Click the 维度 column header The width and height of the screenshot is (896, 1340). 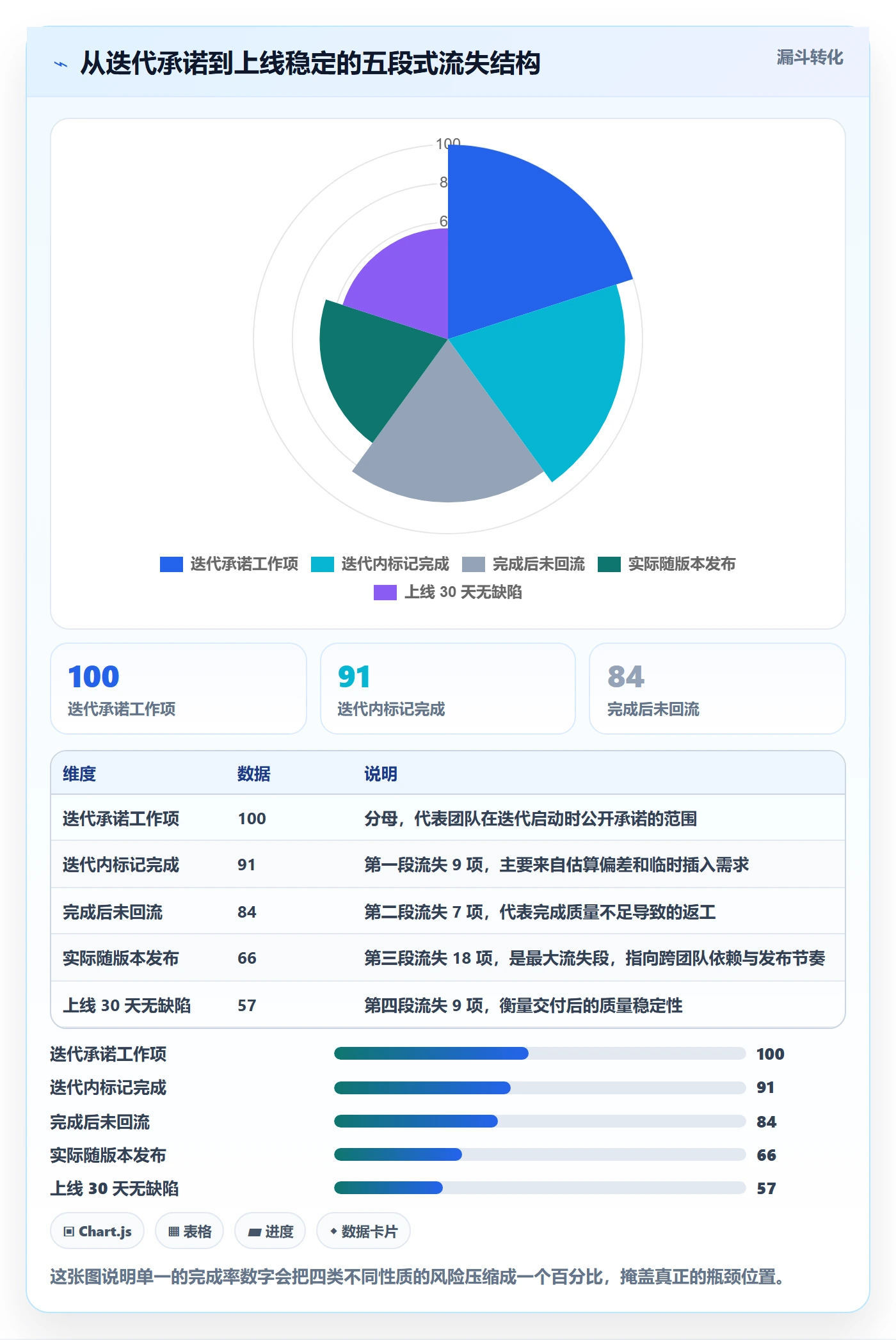pos(79,774)
